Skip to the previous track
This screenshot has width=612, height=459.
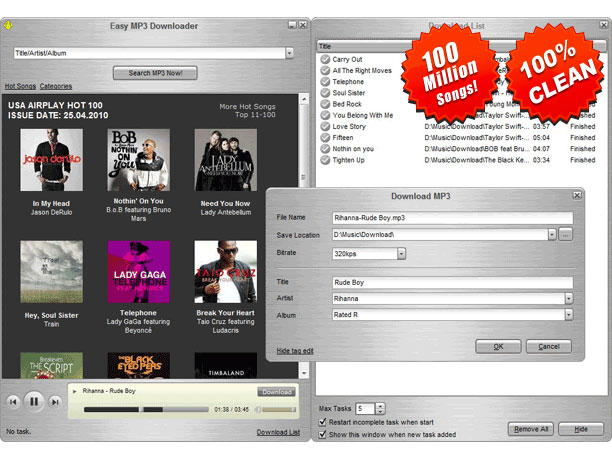coord(13,401)
